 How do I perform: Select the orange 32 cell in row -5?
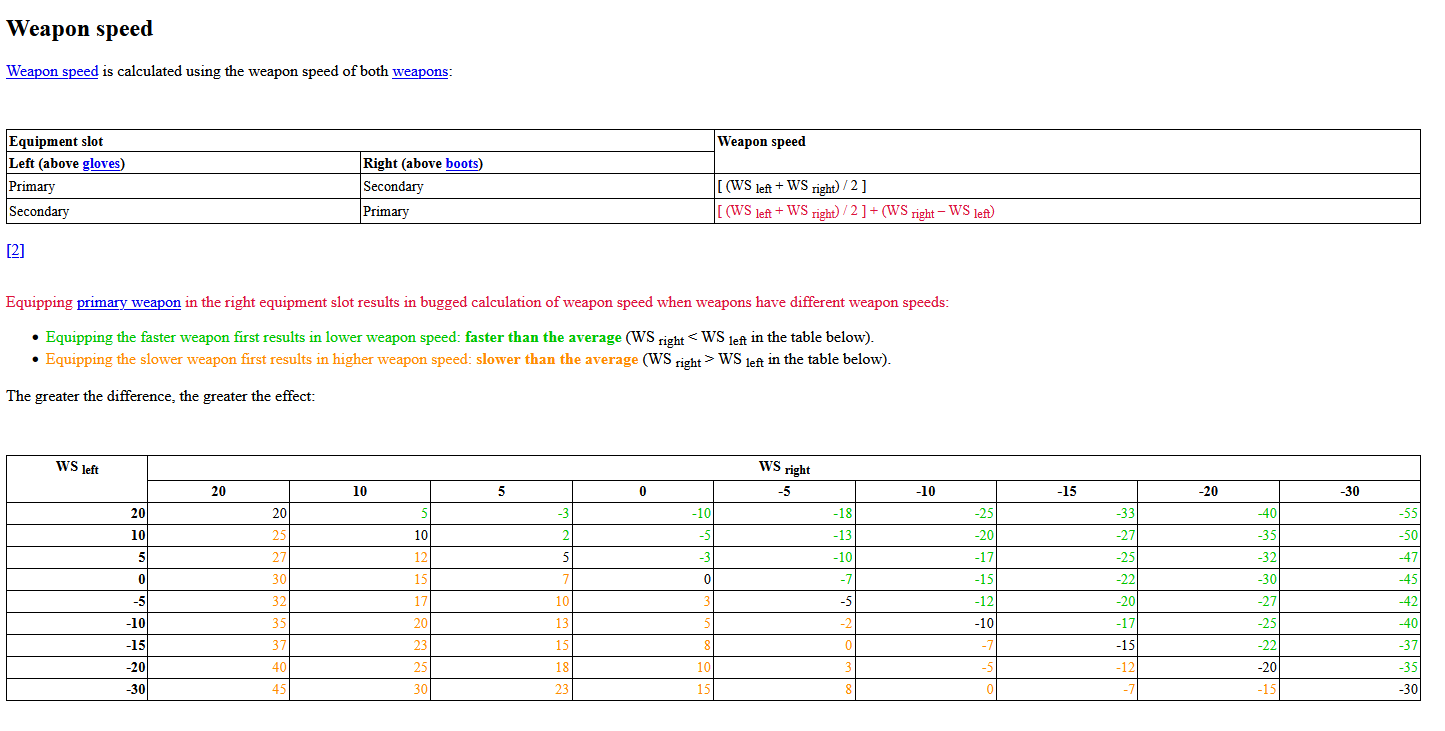219,601
